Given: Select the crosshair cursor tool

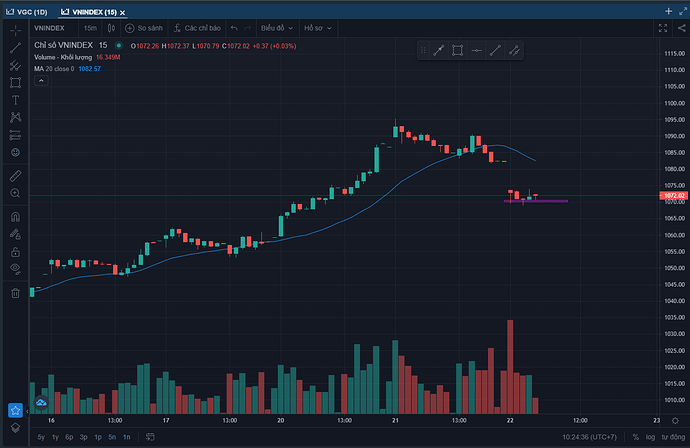Looking at the screenshot, I should click(x=15, y=30).
